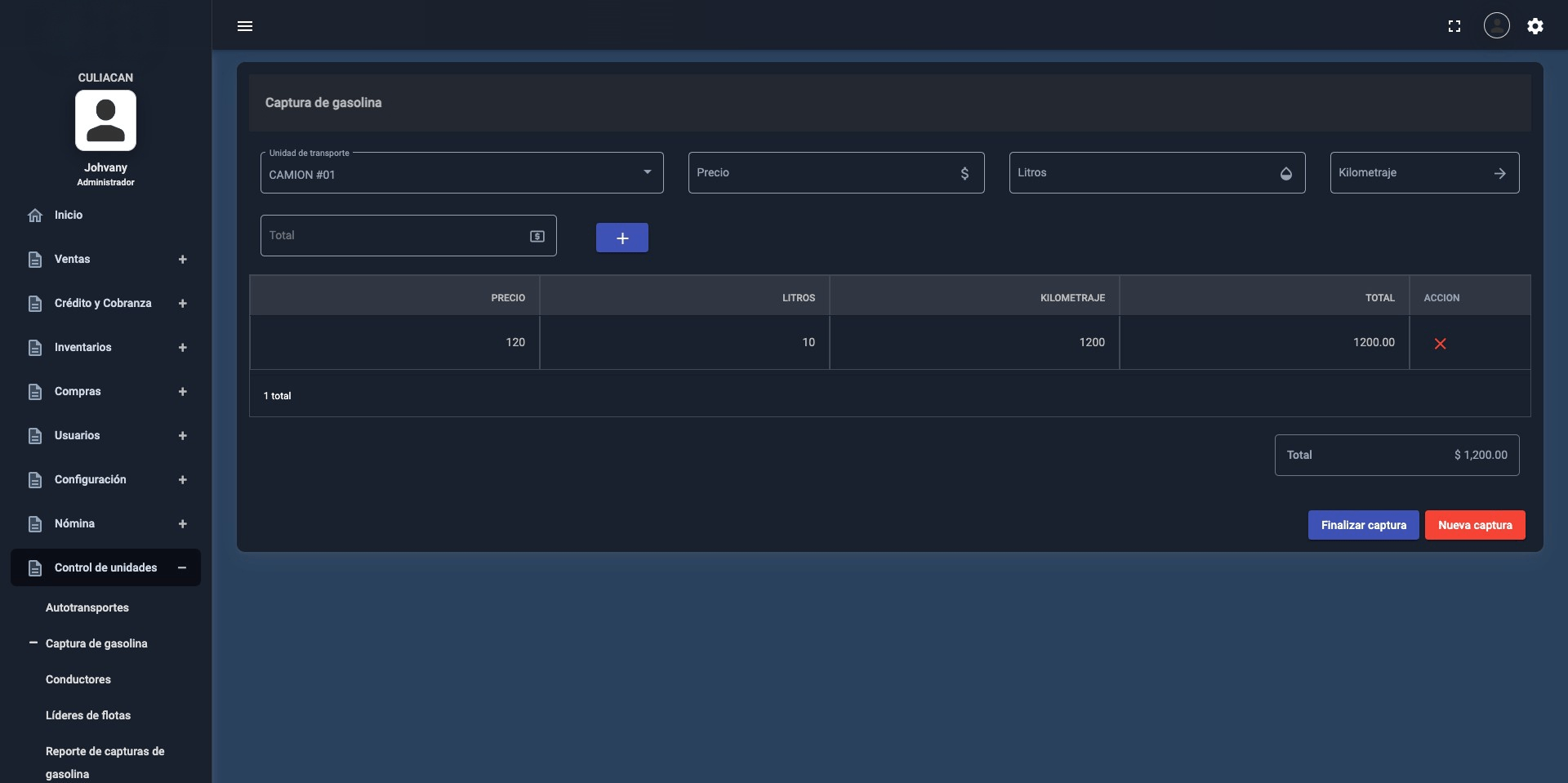Add entry with the blue plus button
Screen dimensions: 1568x783
pos(622,238)
